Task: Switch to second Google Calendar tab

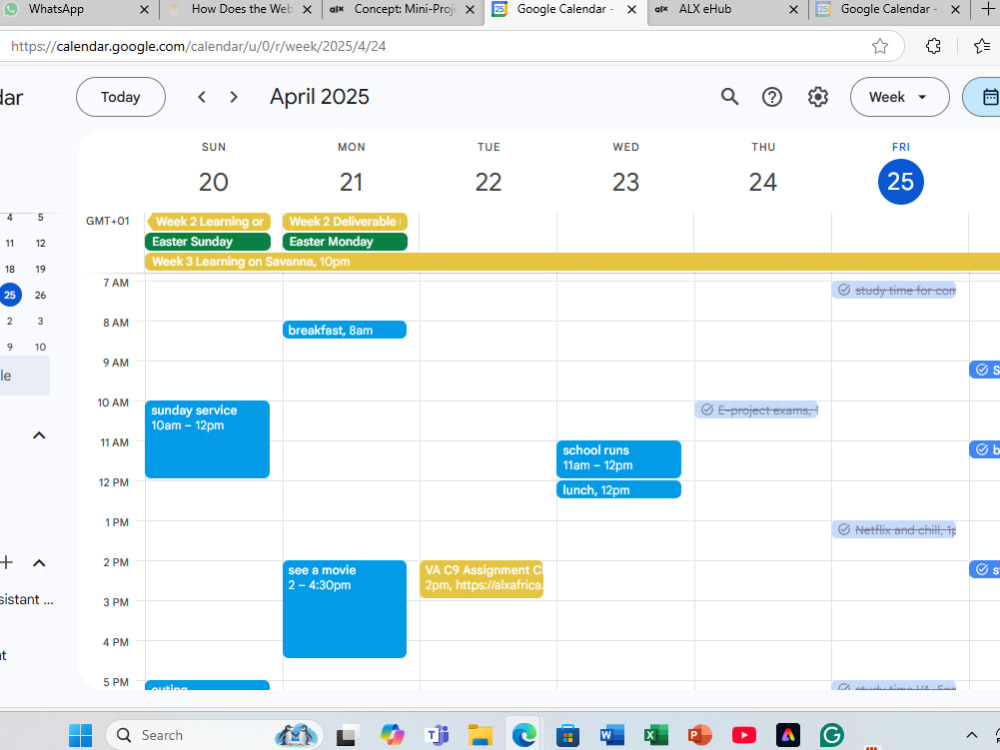Action: point(888,9)
